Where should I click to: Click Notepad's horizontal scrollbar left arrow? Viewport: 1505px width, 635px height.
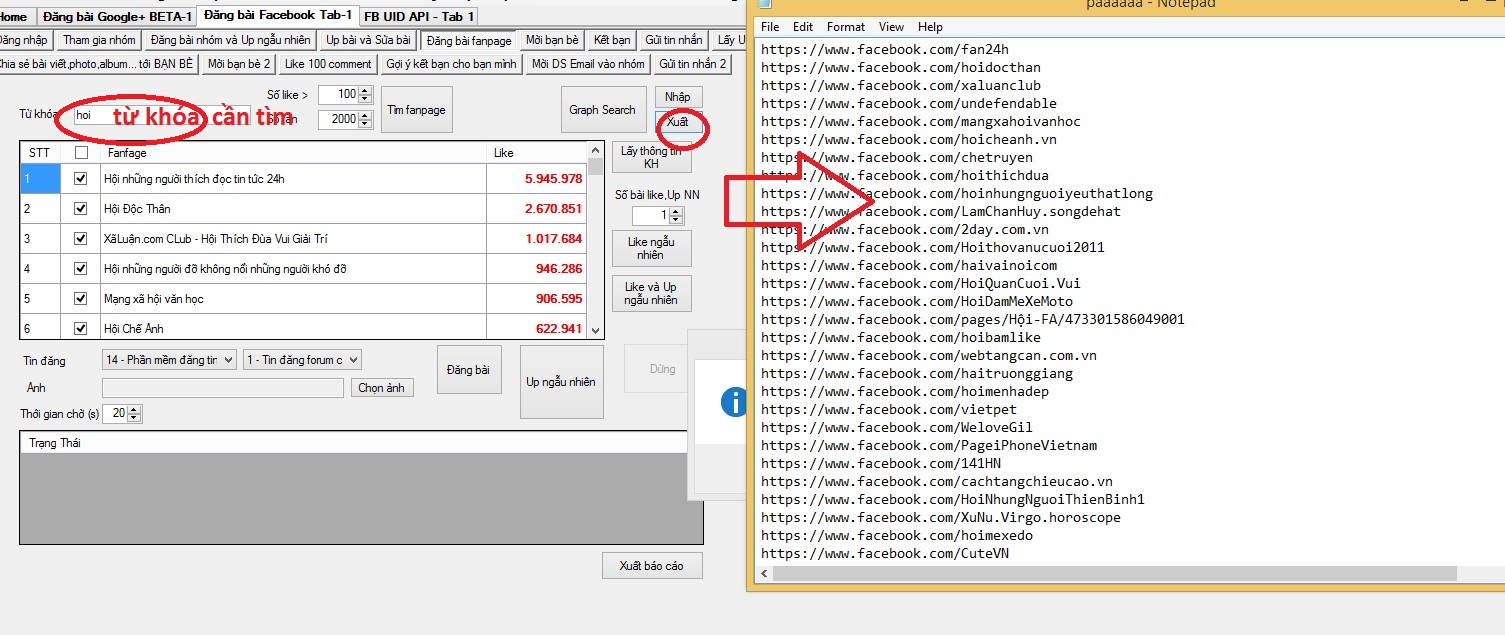(766, 574)
